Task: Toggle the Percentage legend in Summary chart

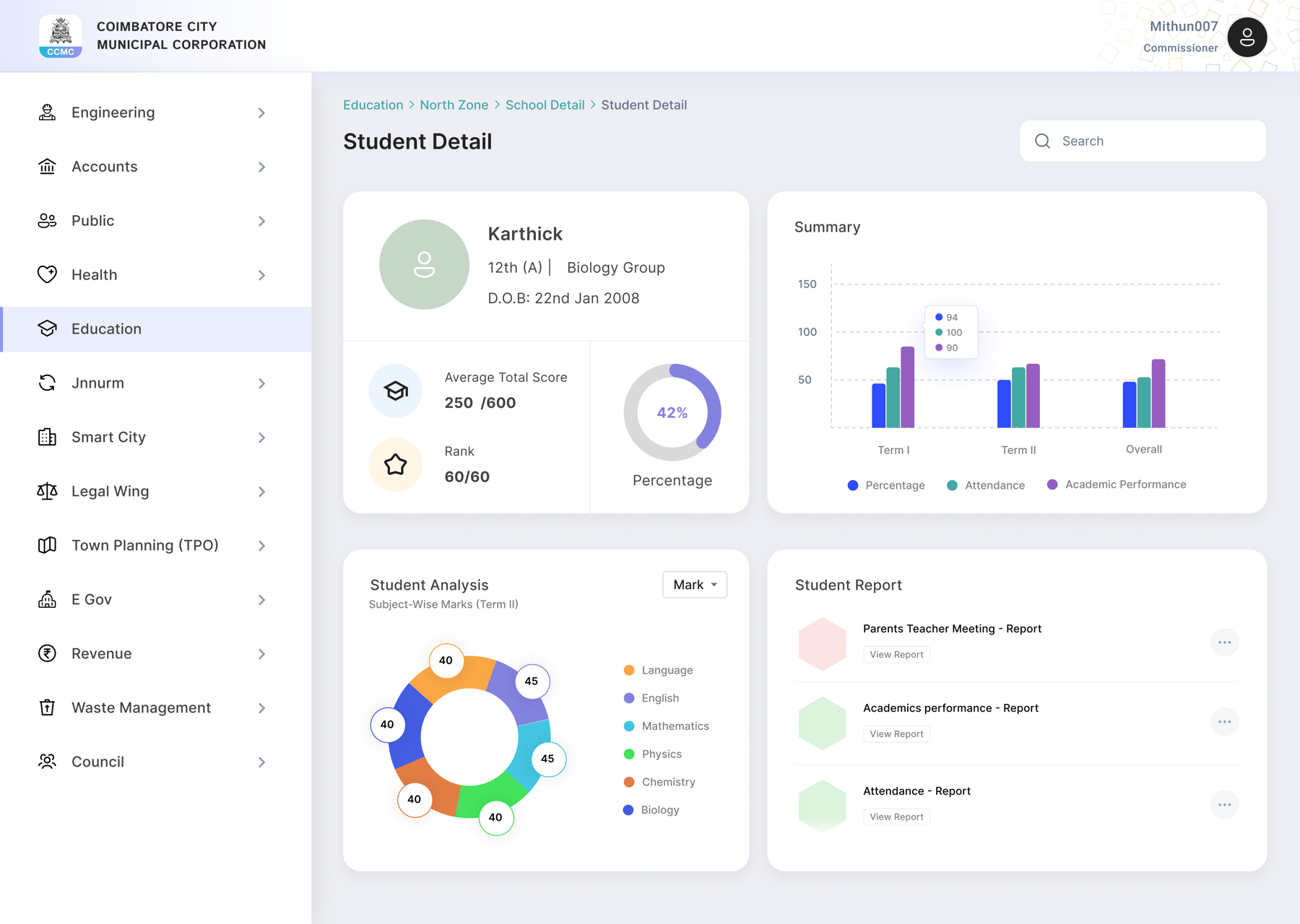Action: (x=886, y=485)
